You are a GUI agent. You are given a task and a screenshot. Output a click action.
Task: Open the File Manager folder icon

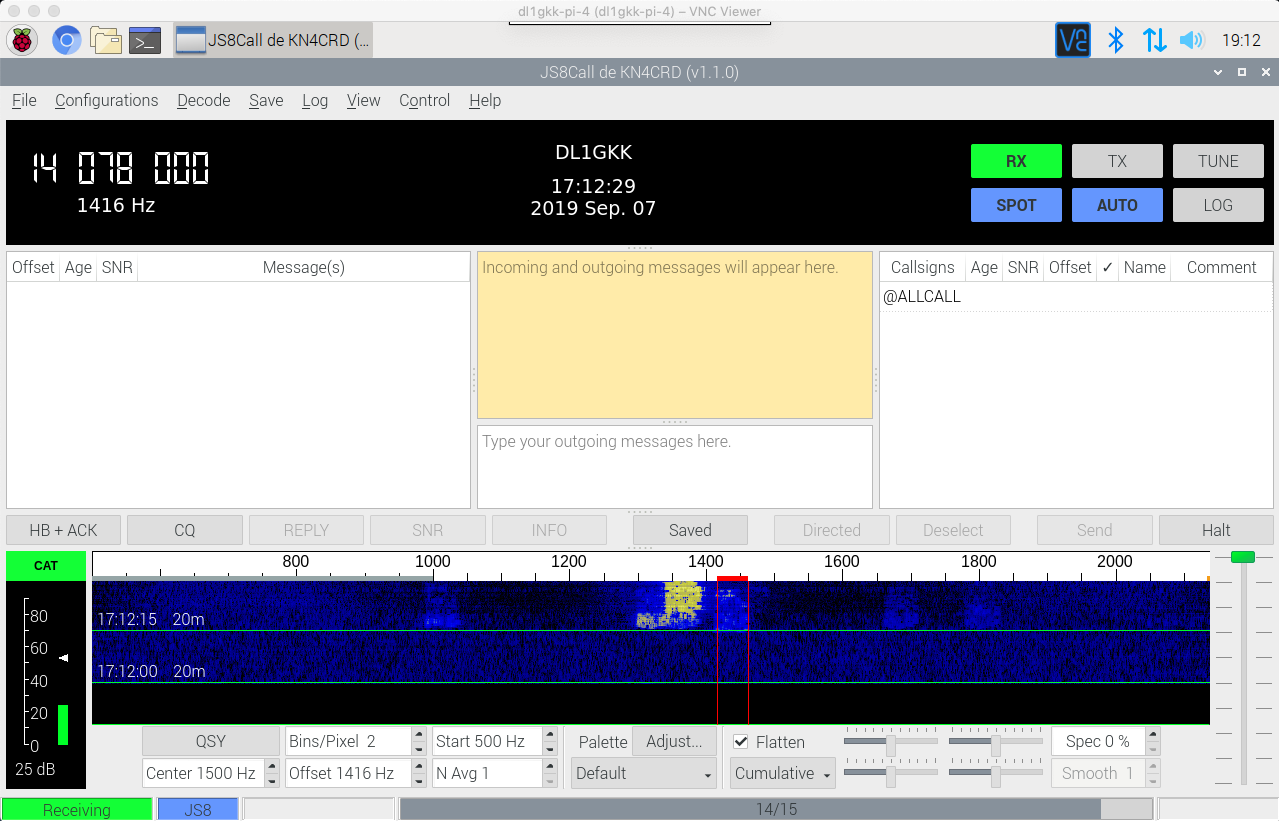[105, 41]
